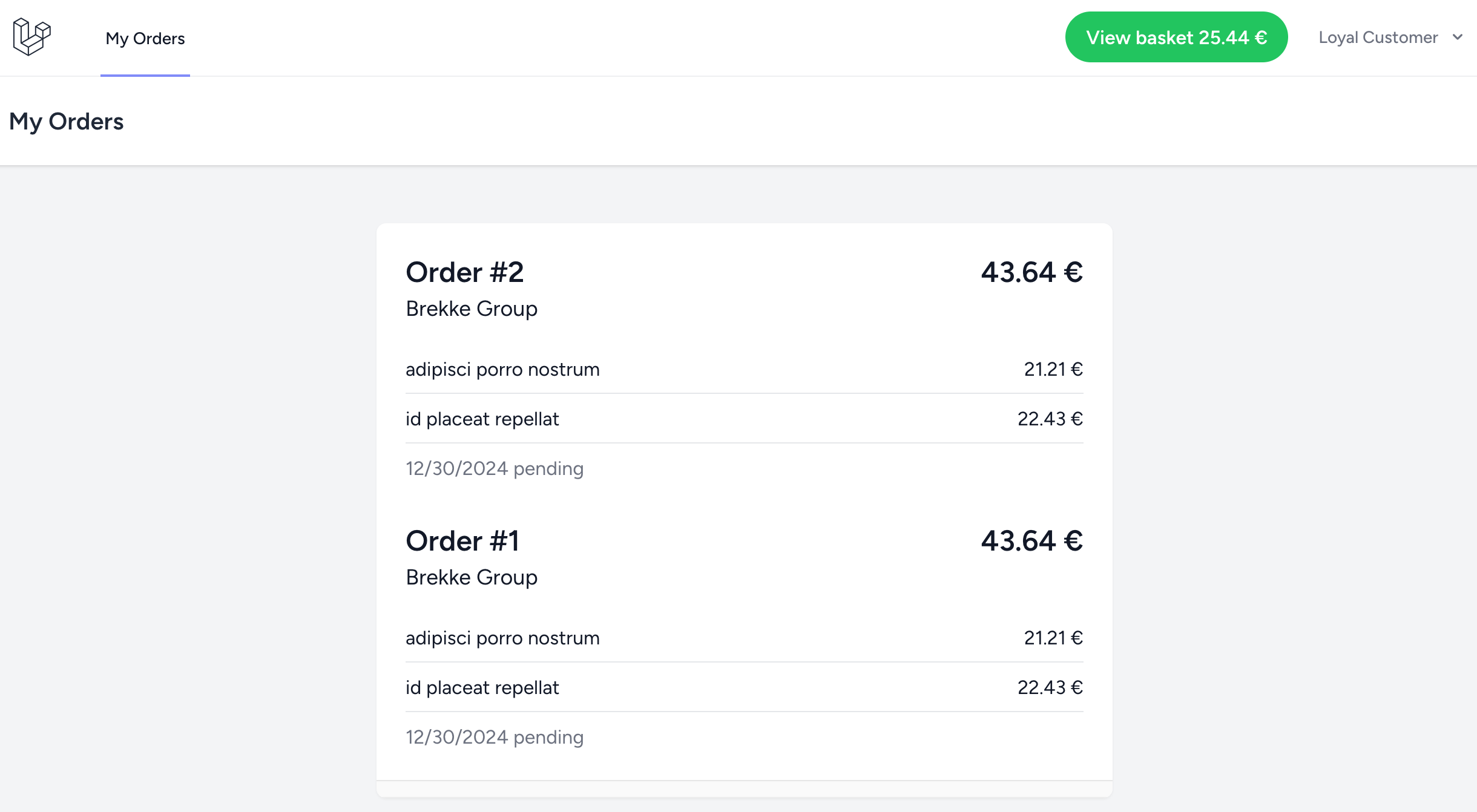Open the Loyal Customer user menu
The image size is (1477, 812).
[x=1378, y=38]
